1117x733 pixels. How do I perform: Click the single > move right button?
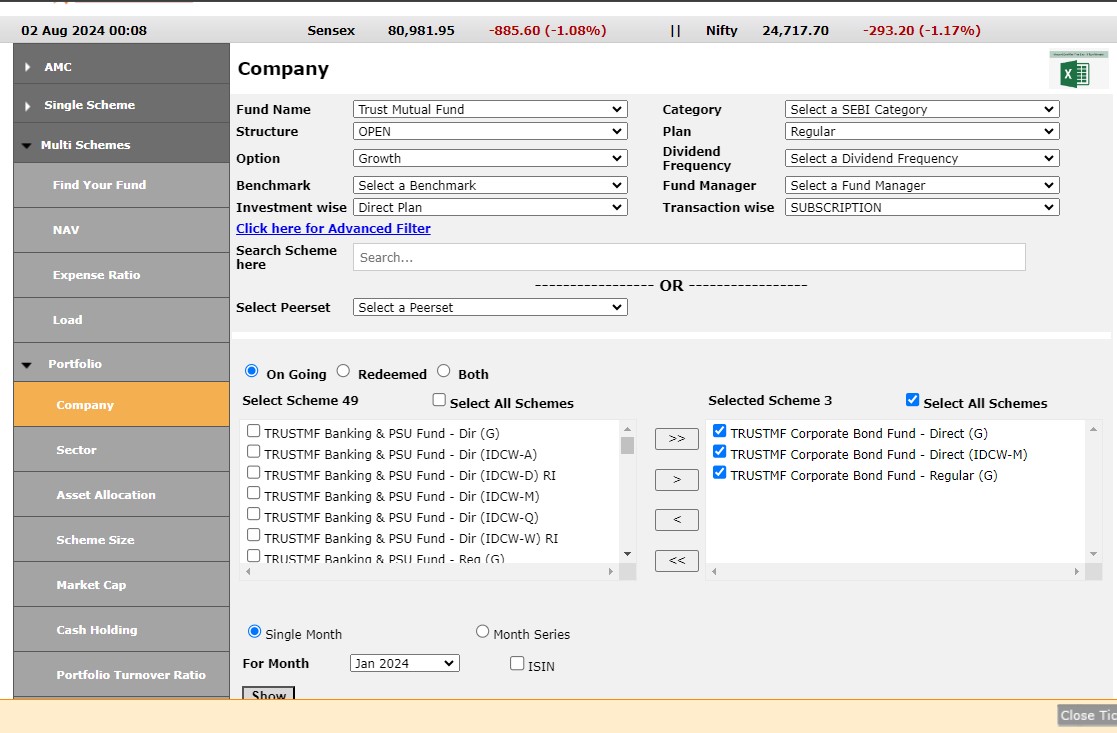[x=676, y=480]
